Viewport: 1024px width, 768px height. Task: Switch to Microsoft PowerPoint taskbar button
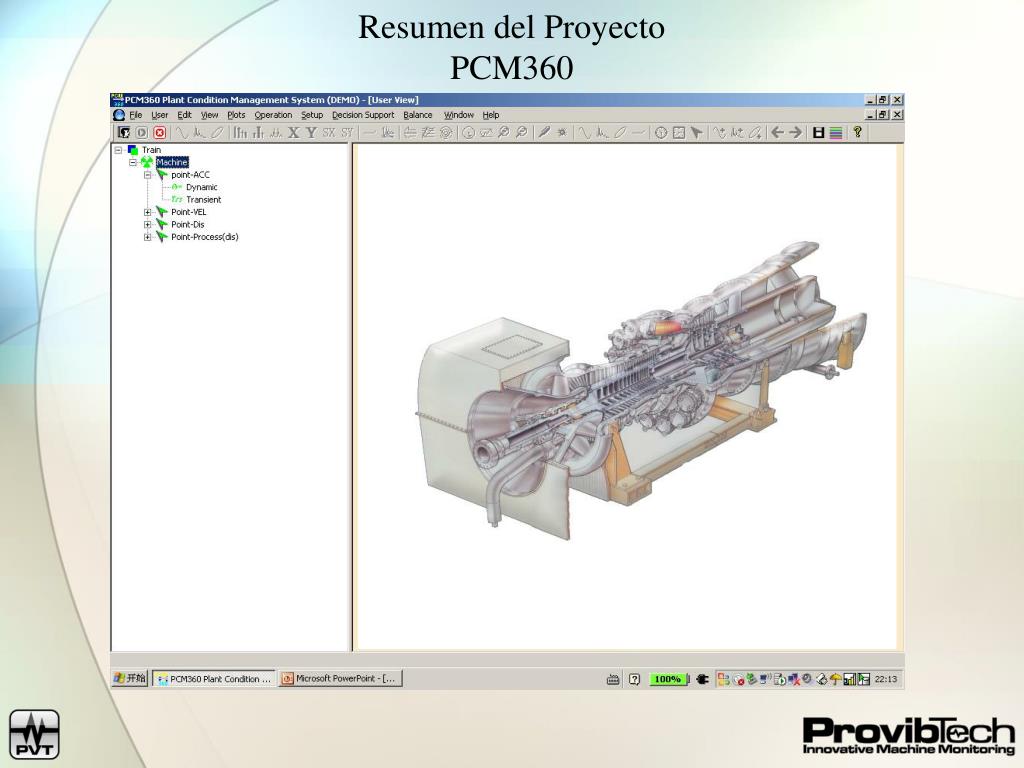[340, 679]
